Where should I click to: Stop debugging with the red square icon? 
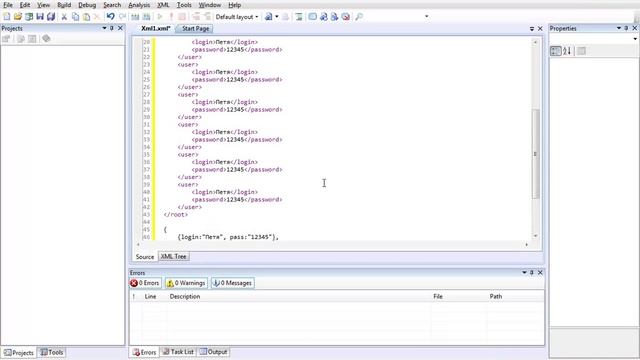[x=182, y=17]
